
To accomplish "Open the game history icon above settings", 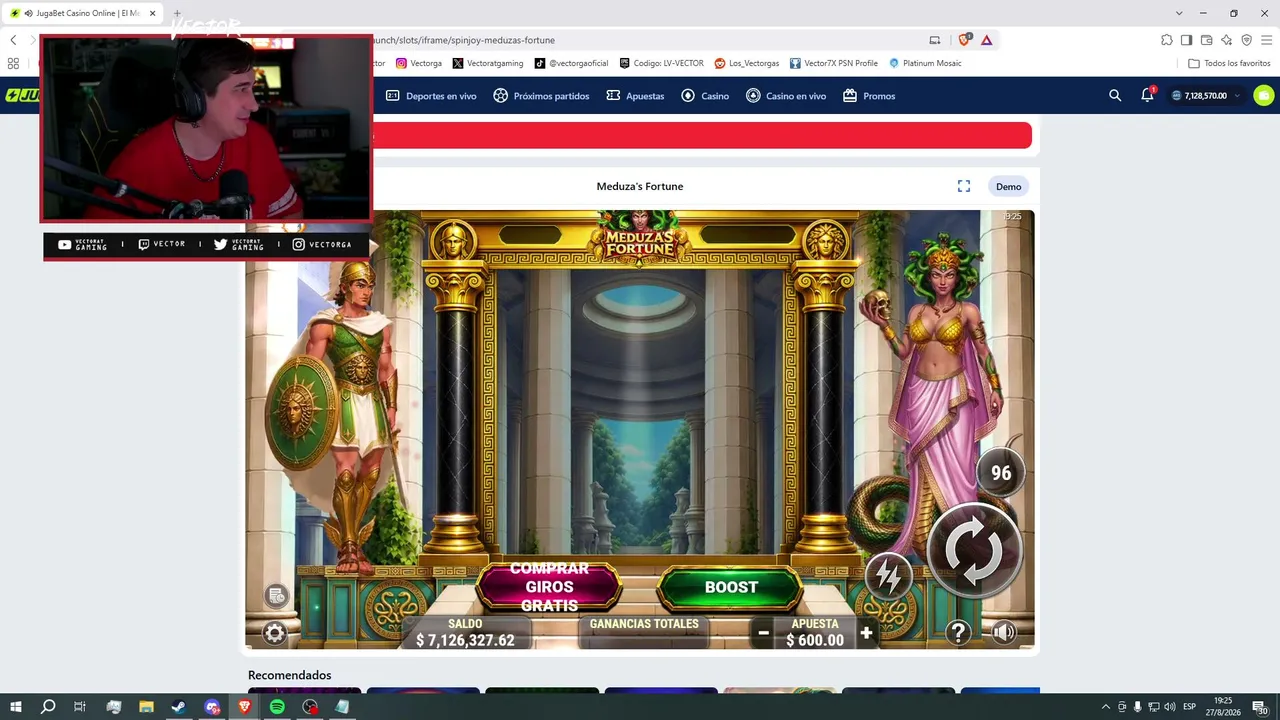I will [277, 596].
